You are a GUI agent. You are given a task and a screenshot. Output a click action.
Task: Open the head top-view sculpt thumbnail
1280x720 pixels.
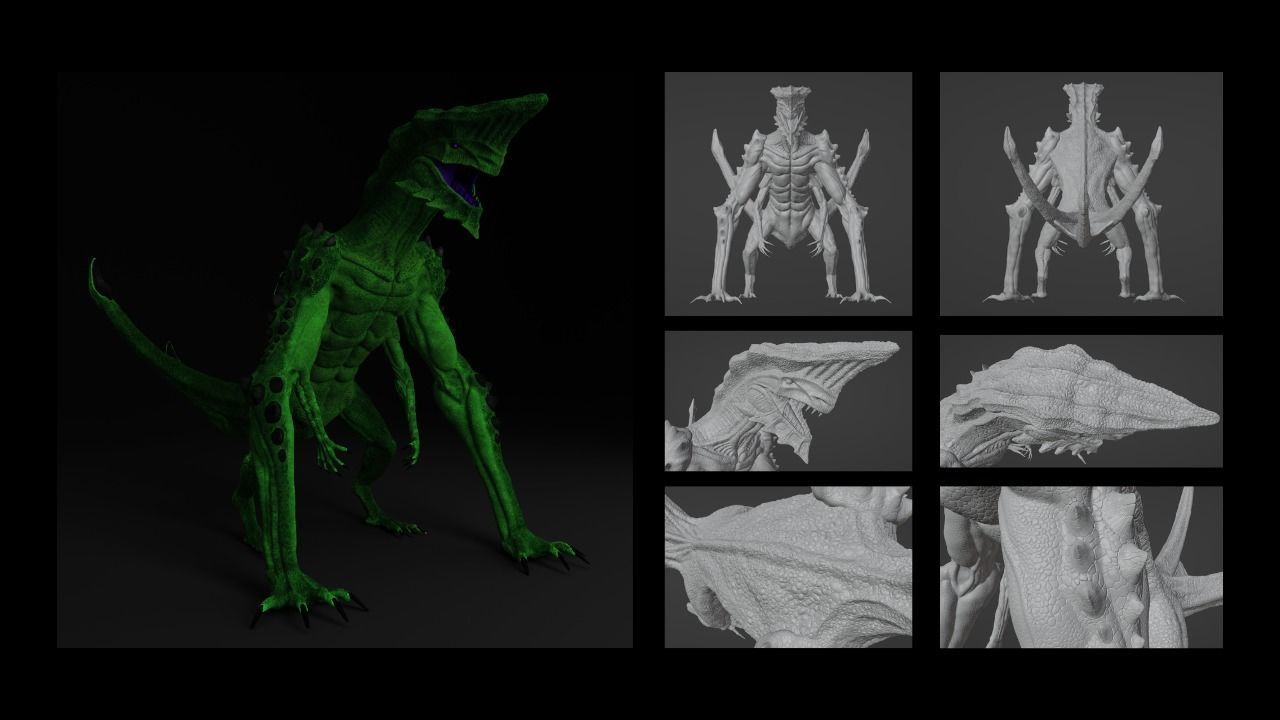tap(1081, 401)
